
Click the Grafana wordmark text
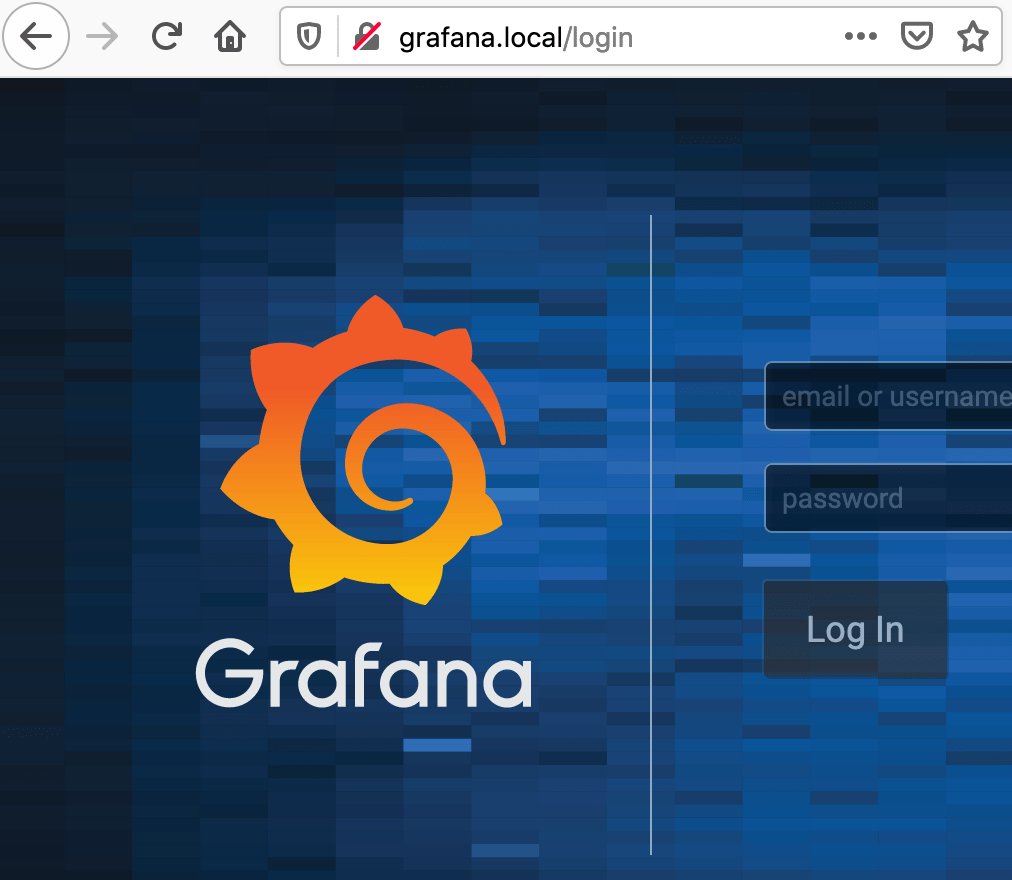click(x=364, y=673)
